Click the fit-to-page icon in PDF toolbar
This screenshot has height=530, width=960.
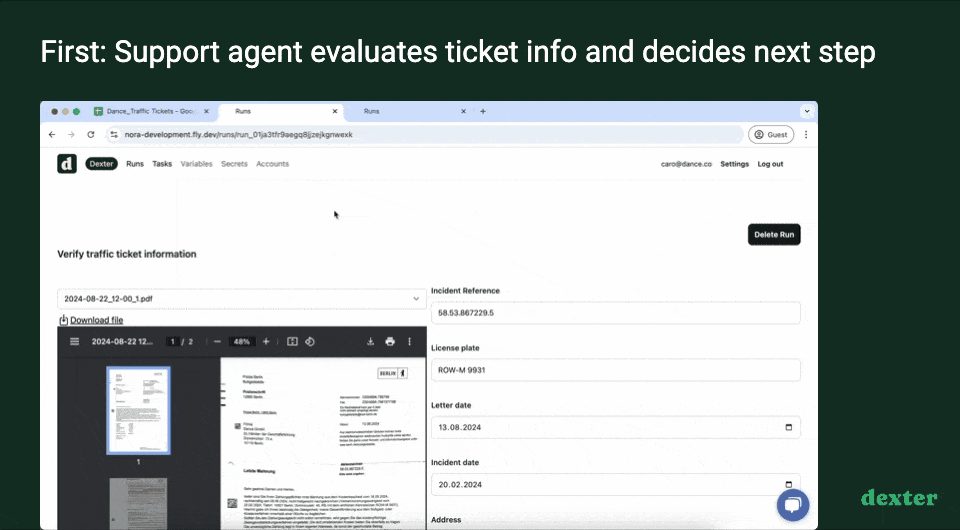(292, 342)
